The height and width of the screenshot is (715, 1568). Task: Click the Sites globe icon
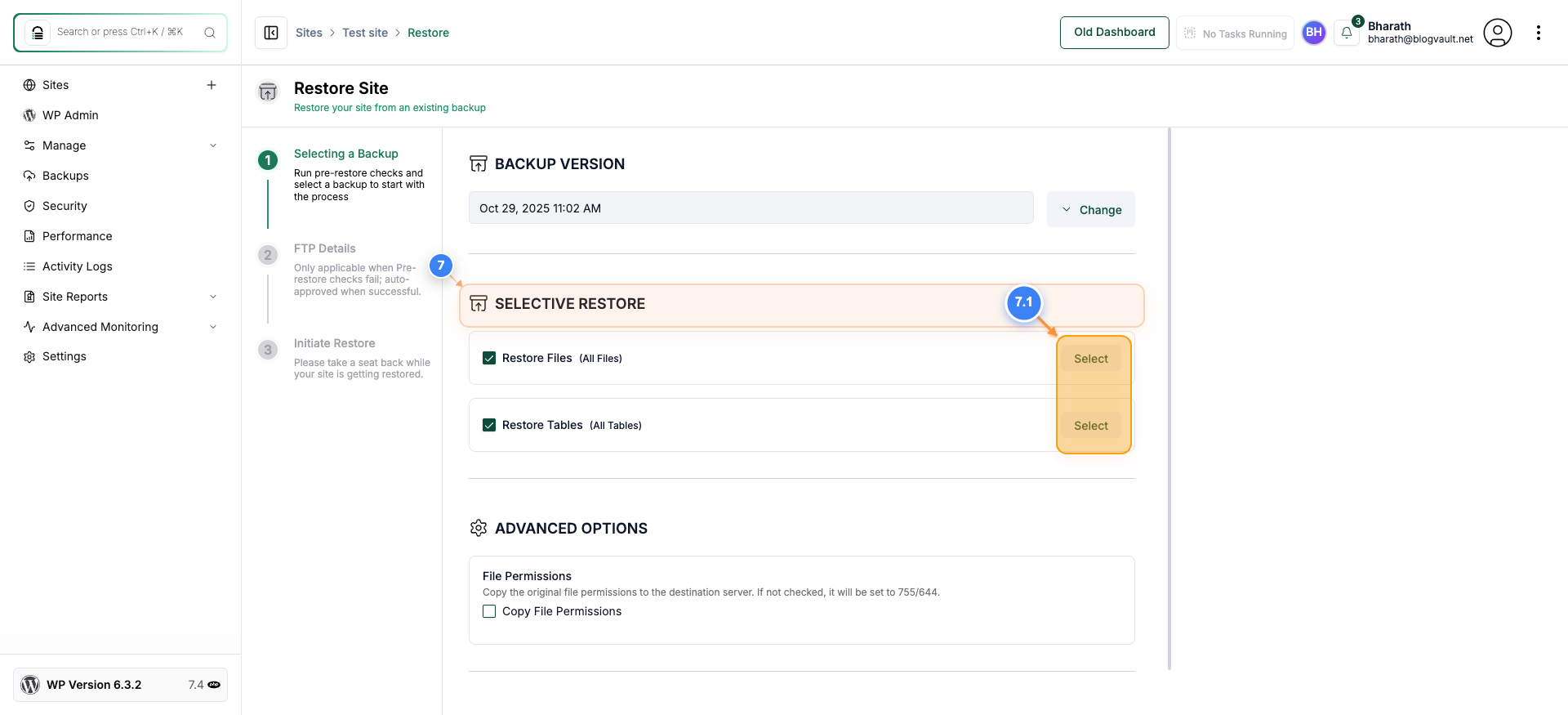click(x=29, y=85)
